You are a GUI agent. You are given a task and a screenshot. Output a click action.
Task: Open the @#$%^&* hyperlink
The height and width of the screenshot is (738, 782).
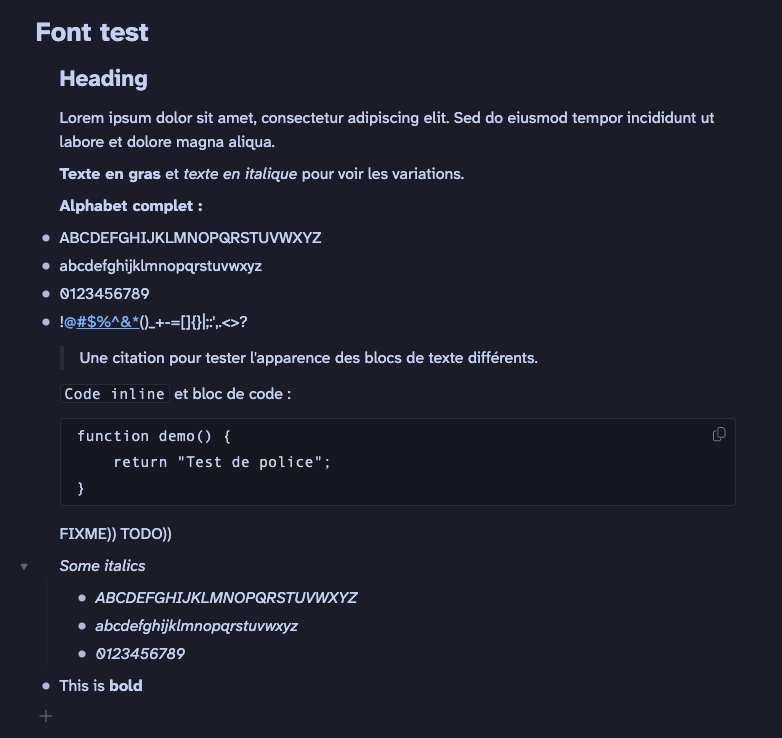point(102,322)
